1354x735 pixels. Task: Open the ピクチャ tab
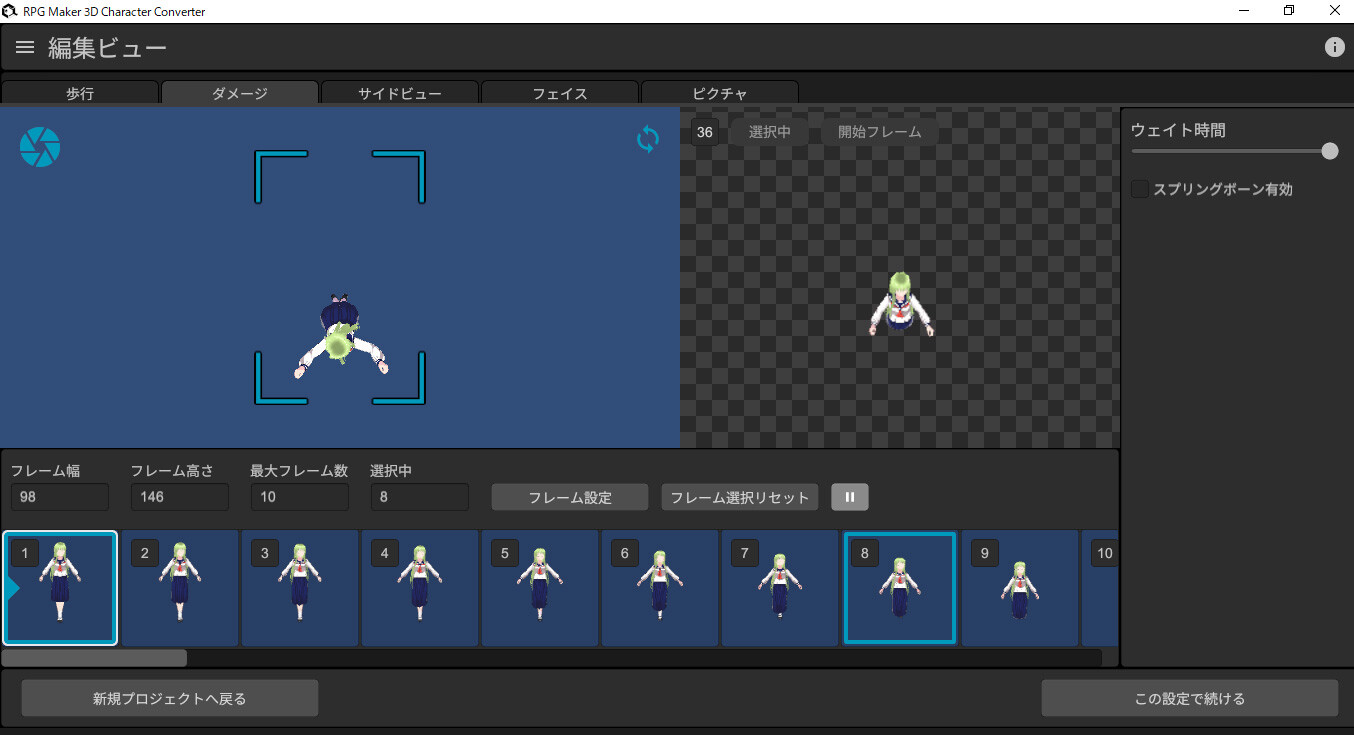point(719,93)
